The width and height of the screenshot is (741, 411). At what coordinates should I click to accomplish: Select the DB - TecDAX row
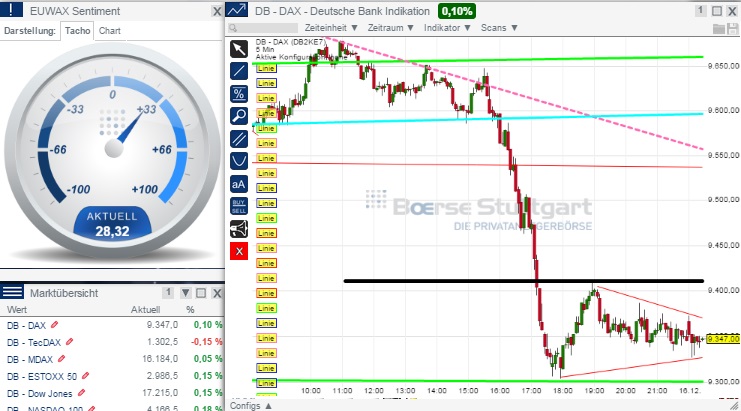pos(112,342)
